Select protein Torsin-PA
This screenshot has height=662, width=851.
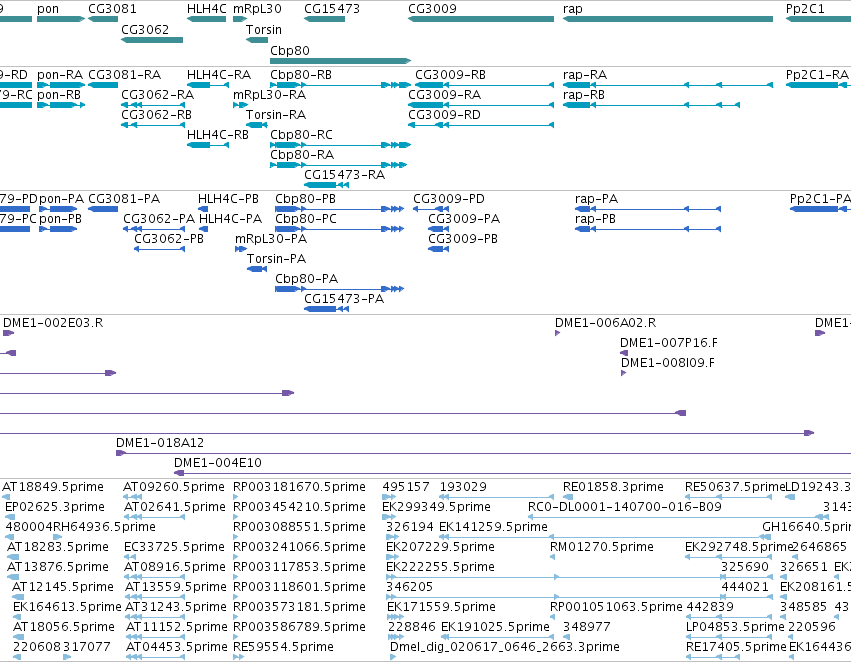[x=277, y=259]
